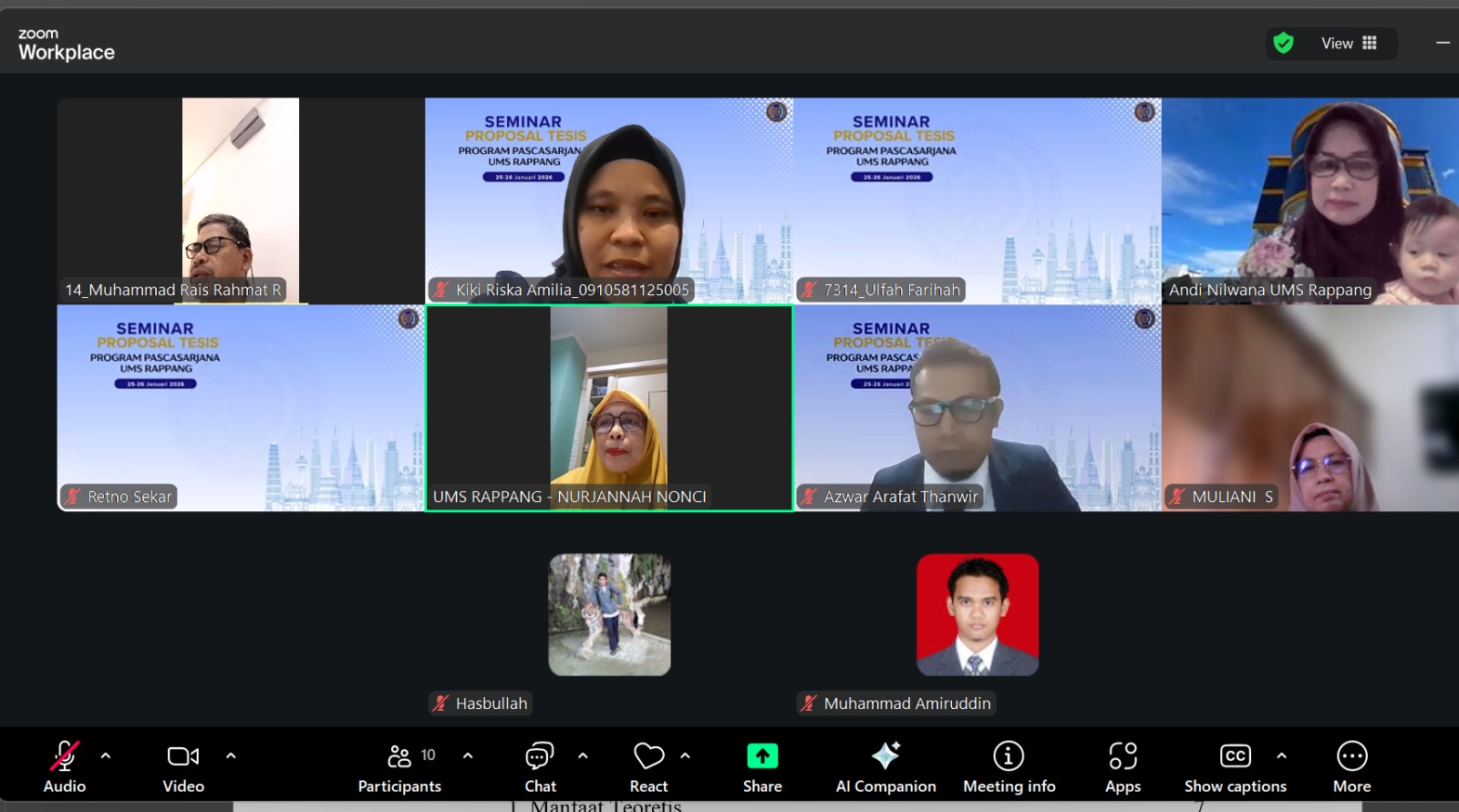Open Meeting info
The width and height of the screenshot is (1459, 812).
pyautogui.click(x=1009, y=768)
